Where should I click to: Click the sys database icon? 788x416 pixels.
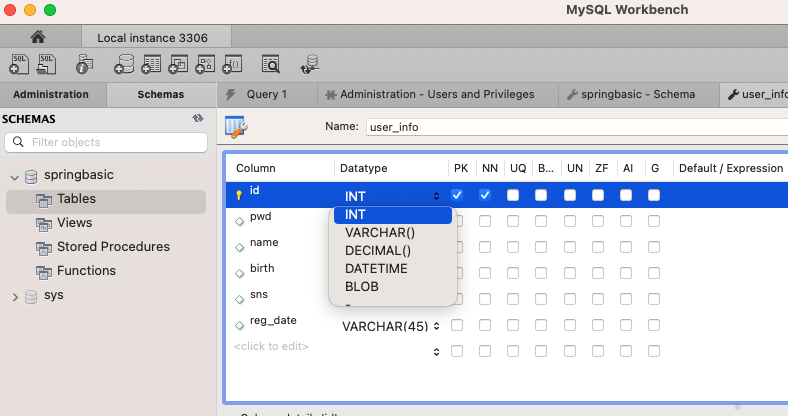[31, 297]
